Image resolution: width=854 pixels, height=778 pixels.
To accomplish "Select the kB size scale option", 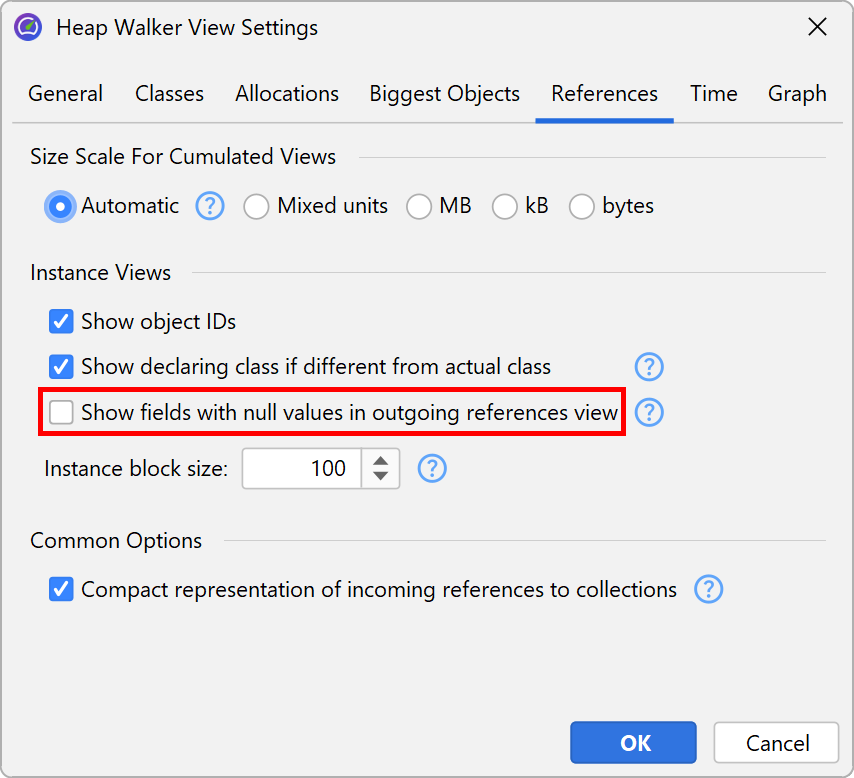I will click(505, 207).
